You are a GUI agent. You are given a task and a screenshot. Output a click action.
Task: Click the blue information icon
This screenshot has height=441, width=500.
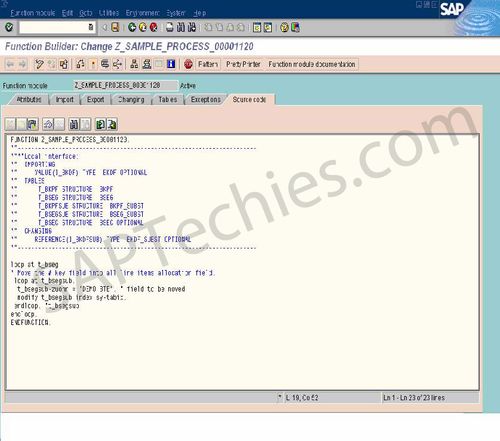click(171, 64)
